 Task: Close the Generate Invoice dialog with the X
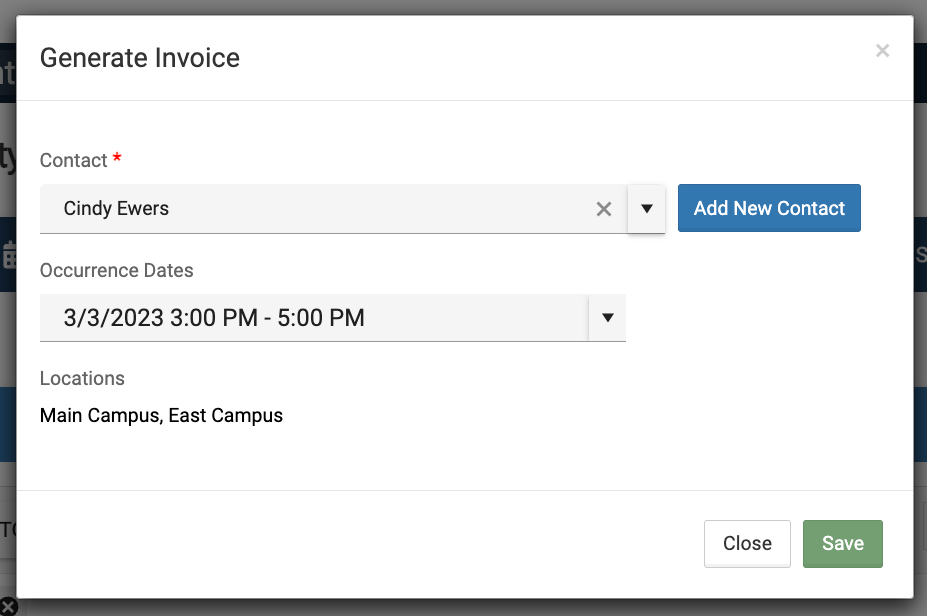[x=882, y=51]
